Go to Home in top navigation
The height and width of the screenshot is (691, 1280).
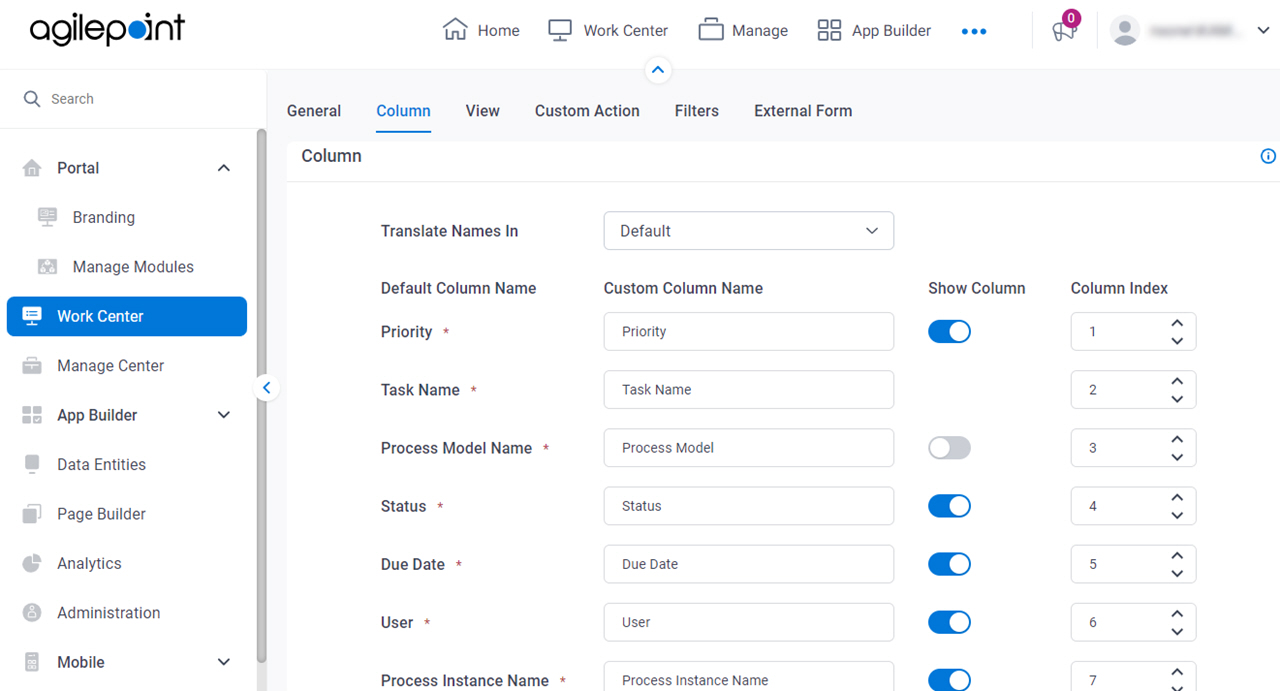(x=481, y=31)
